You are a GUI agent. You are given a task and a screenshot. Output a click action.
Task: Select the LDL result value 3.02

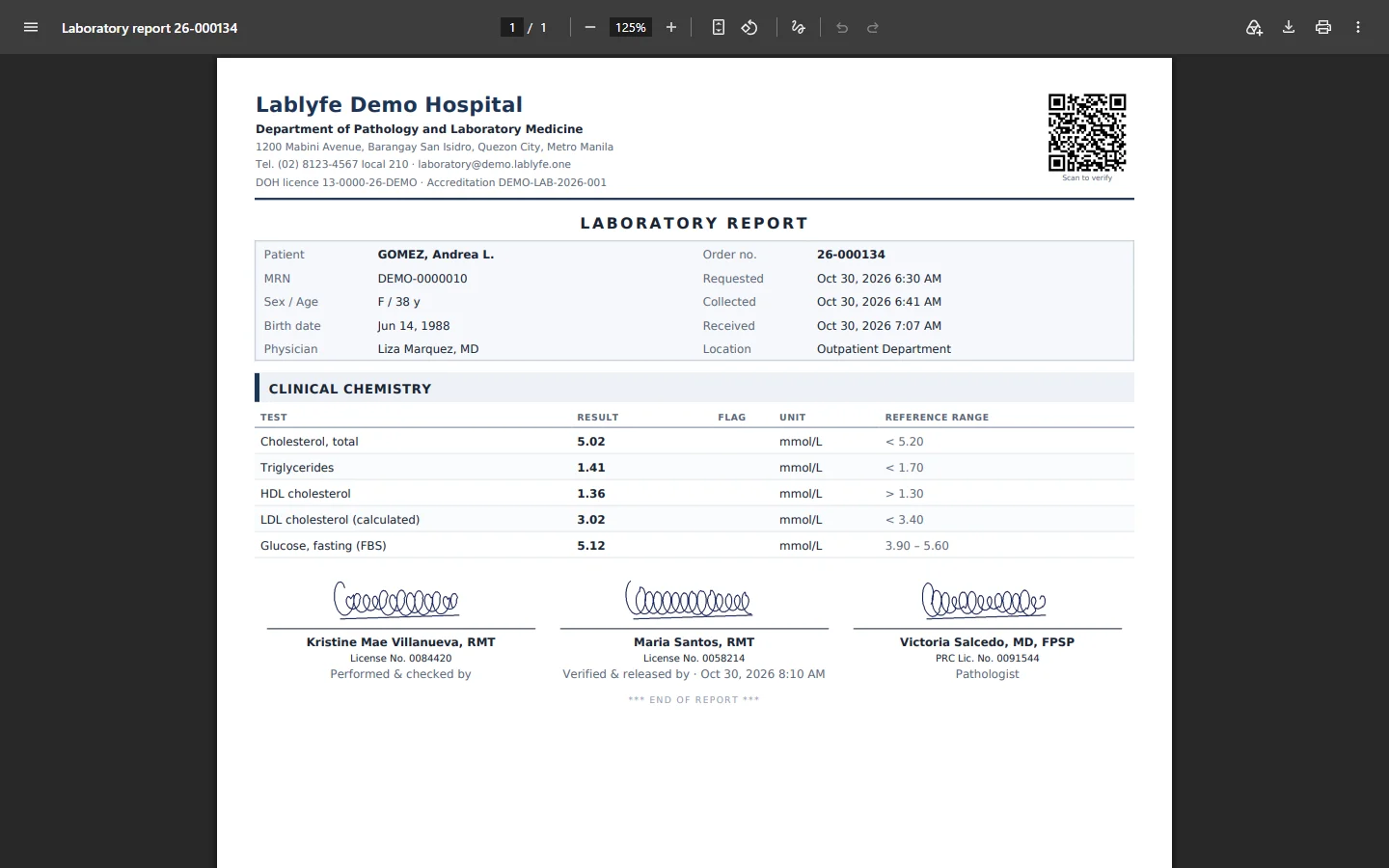(591, 520)
